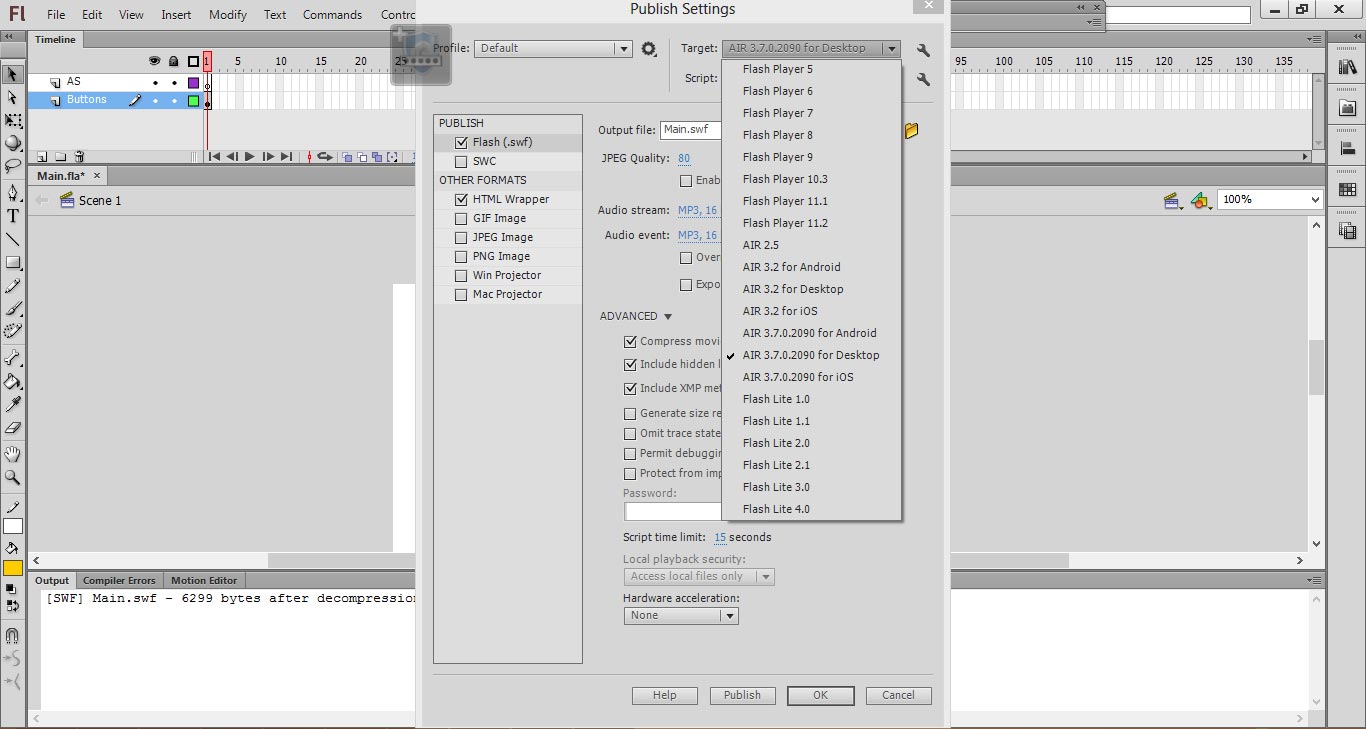Cancel the Publish Settings dialog
Image resolution: width=1366 pixels, height=729 pixels.
(x=898, y=696)
